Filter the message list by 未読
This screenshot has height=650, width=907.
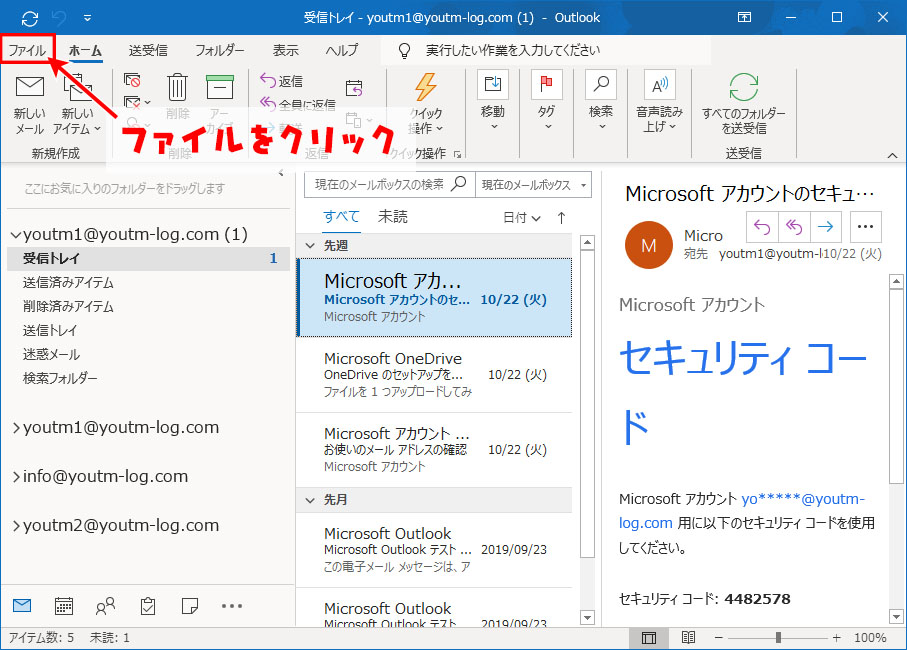tap(393, 217)
